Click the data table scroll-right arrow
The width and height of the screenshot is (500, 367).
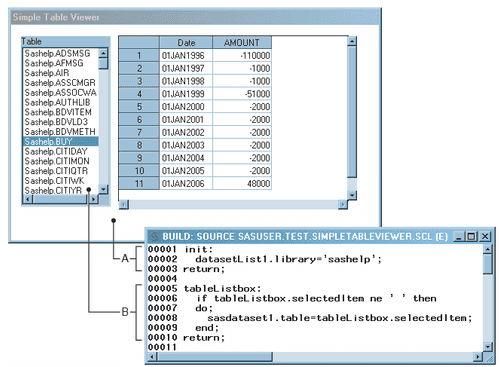tap(343, 204)
